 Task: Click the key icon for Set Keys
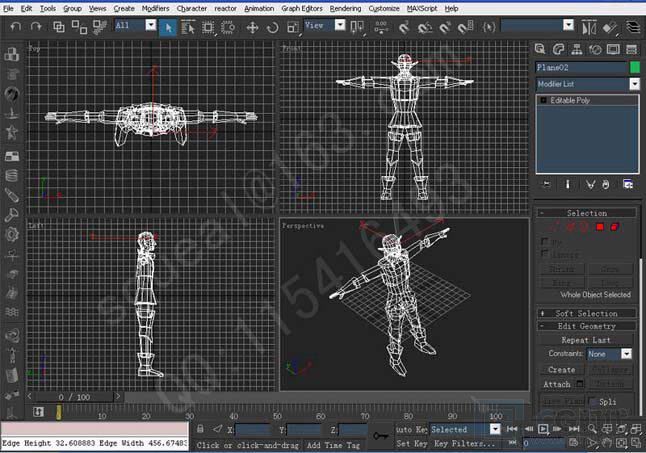380,436
